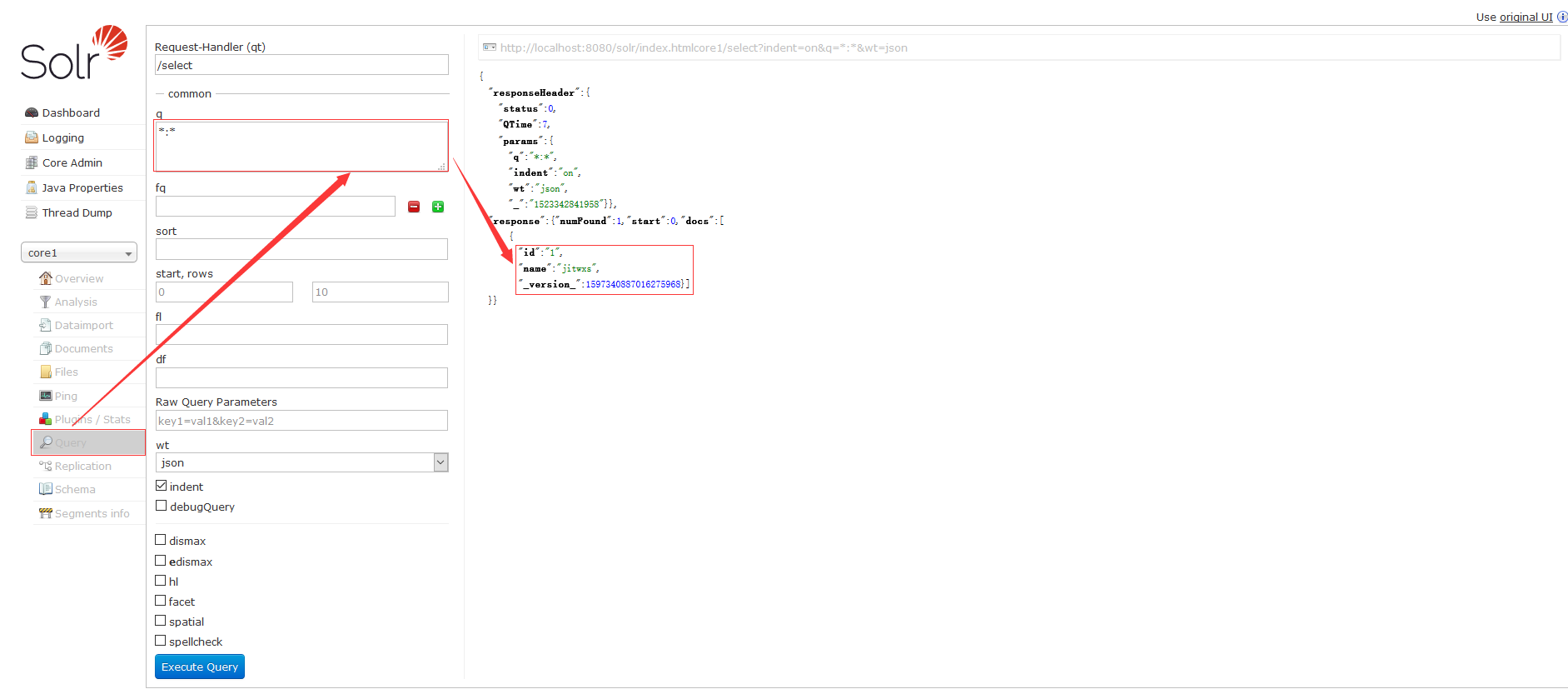The image size is (1568, 689).
Task: Click the Thread Dump icon
Action: click(x=32, y=212)
